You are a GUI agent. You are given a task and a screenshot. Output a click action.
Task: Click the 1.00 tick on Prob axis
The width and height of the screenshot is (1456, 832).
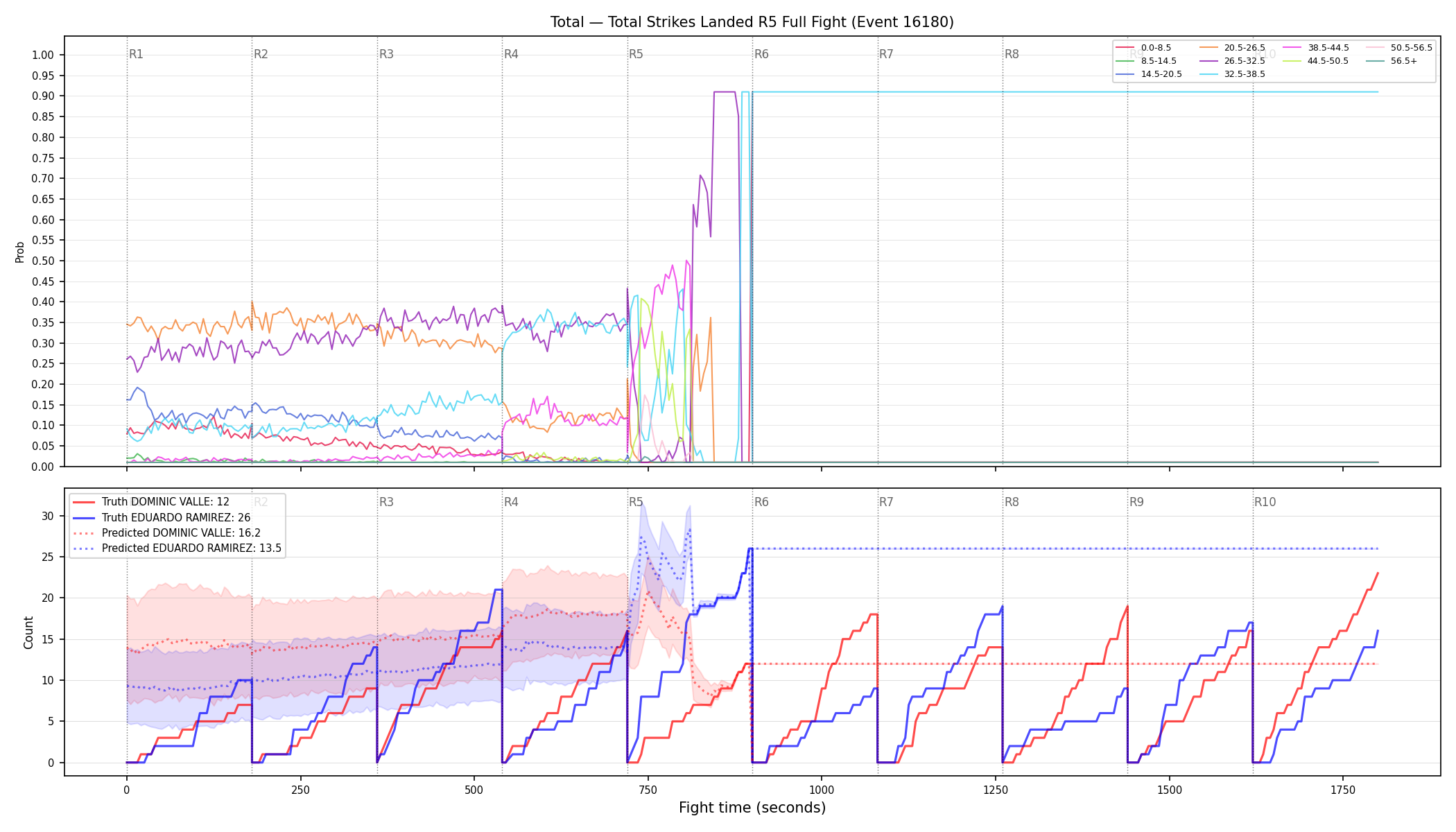coord(43,55)
